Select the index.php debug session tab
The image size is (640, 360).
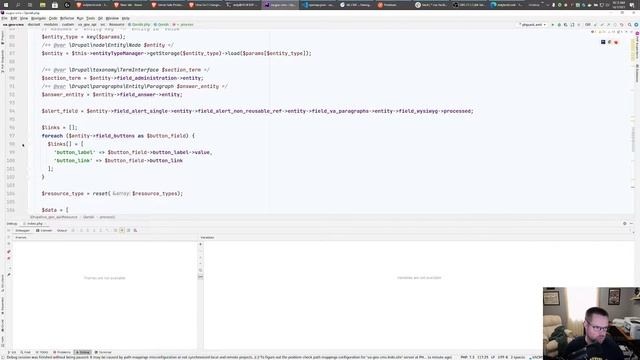click(x=33, y=224)
